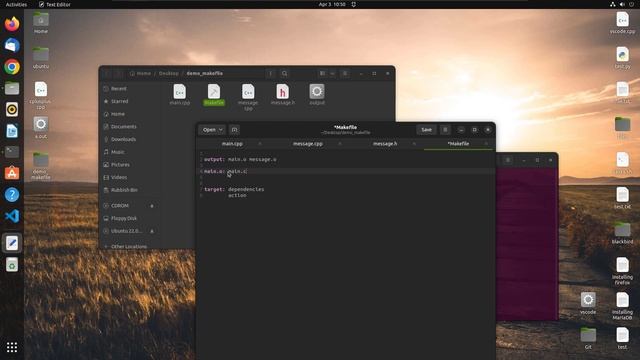This screenshot has height=360, width=640.
Task: Select blackbird folder on desktop
Action: pos(622,233)
